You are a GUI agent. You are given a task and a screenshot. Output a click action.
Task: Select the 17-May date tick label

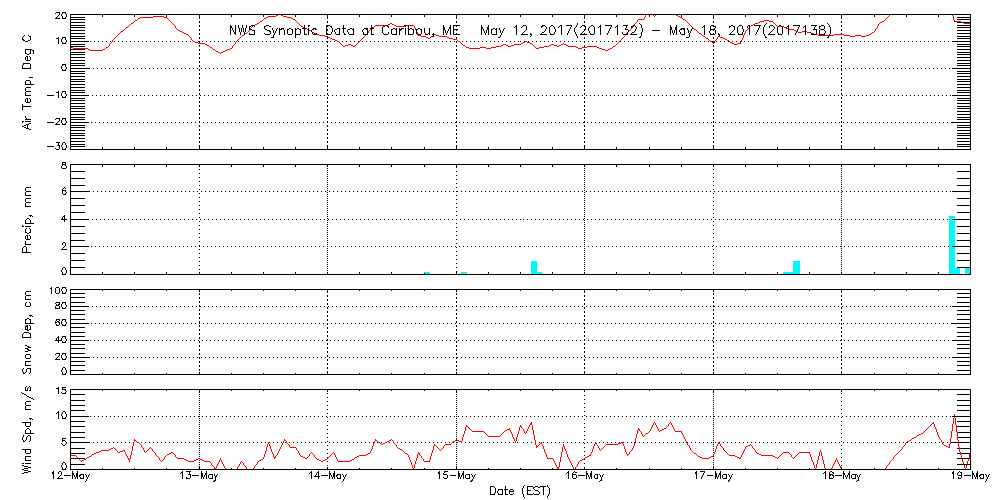tap(713, 477)
